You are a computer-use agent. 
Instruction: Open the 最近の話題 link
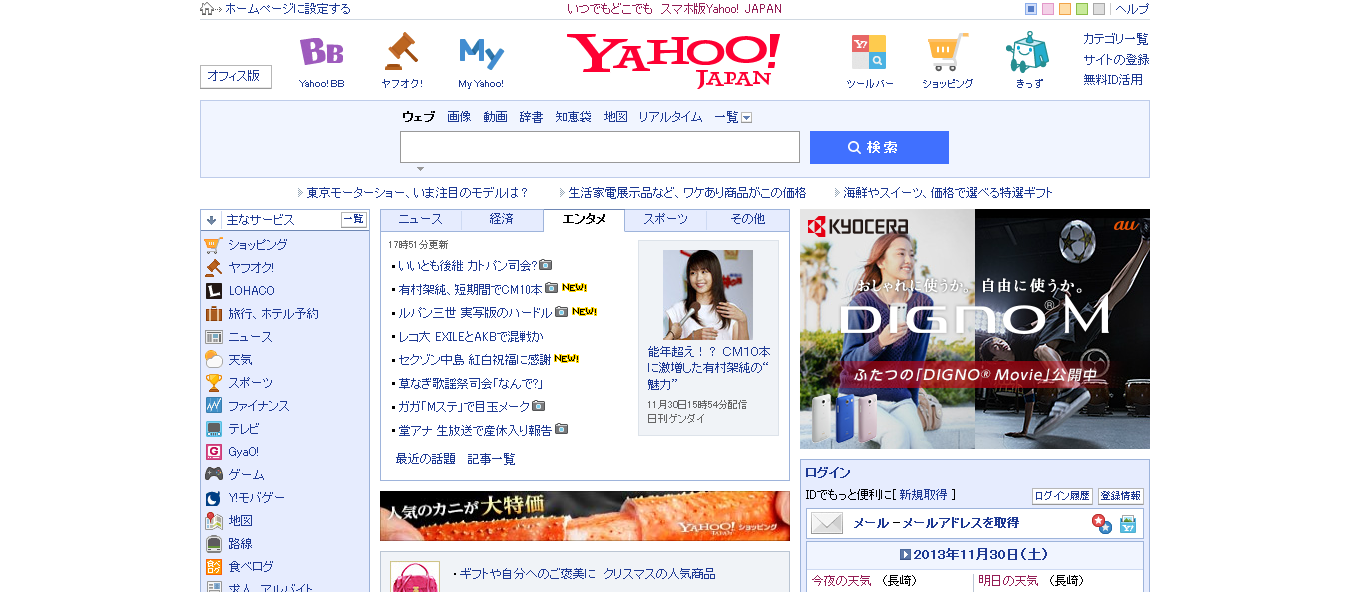(x=426, y=459)
